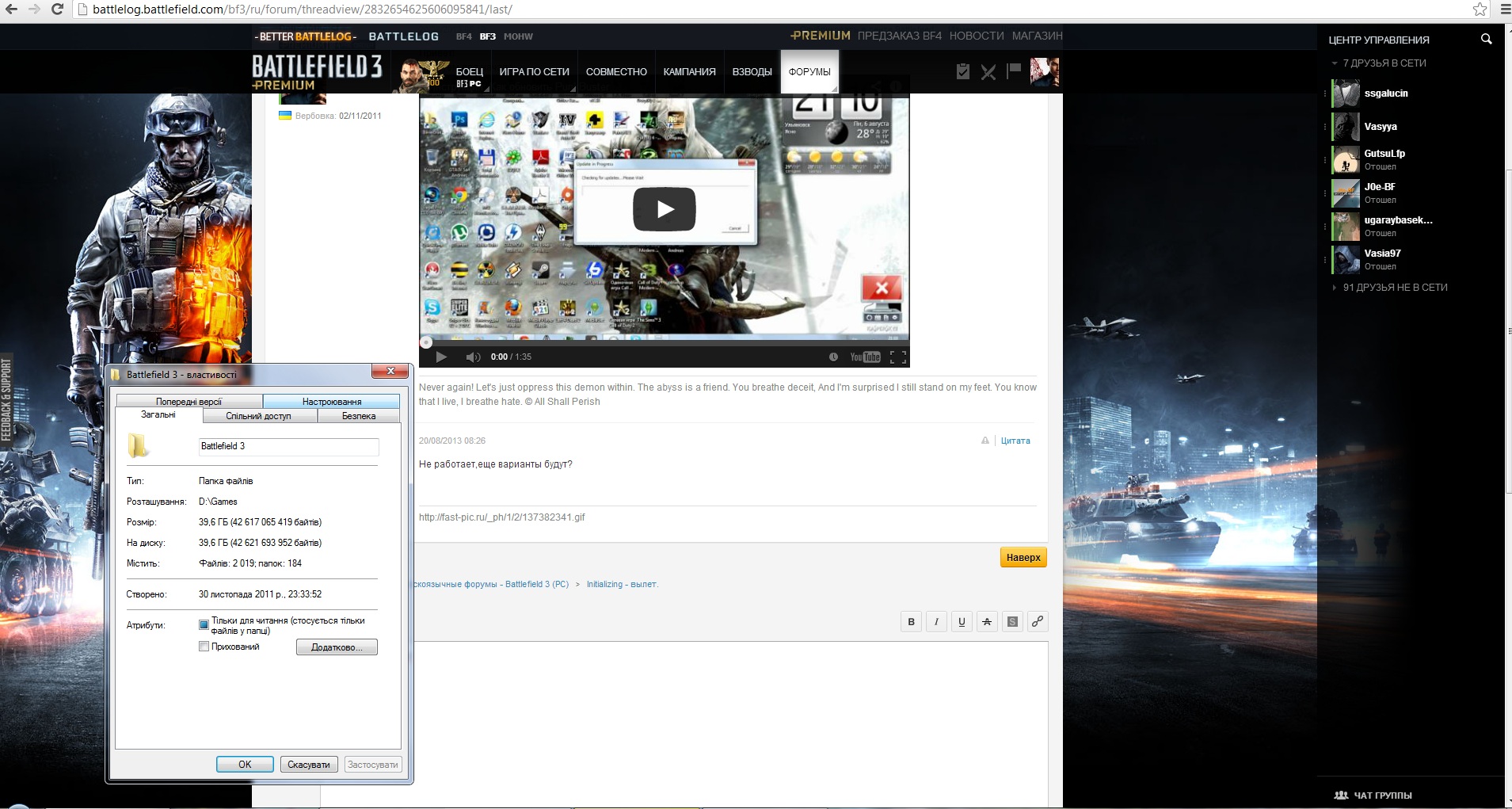The width and height of the screenshot is (1512, 809).
Task: Click the OK button in the properties dialog
Action: [x=245, y=765]
